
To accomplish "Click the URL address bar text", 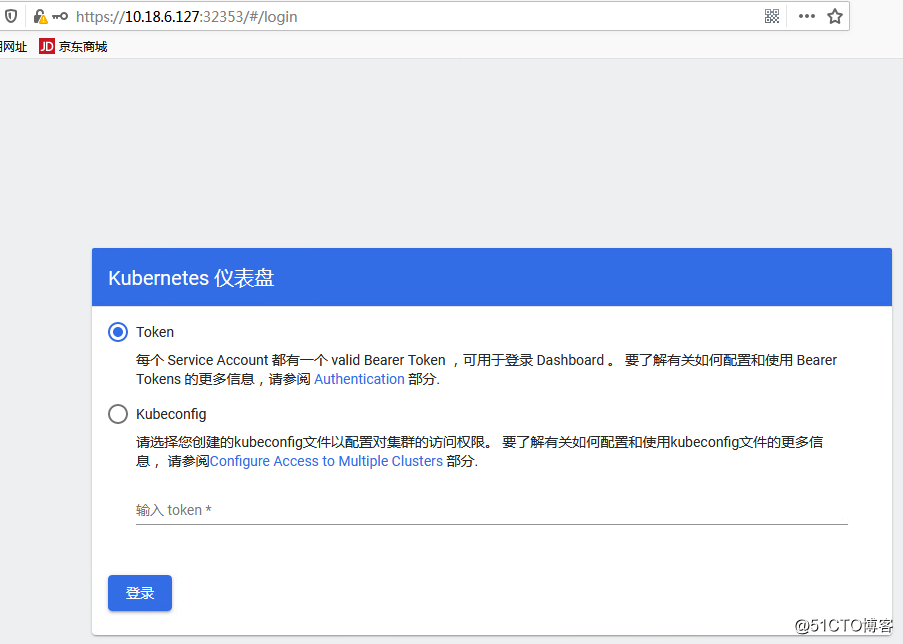I will pyautogui.click(x=187, y=17).
